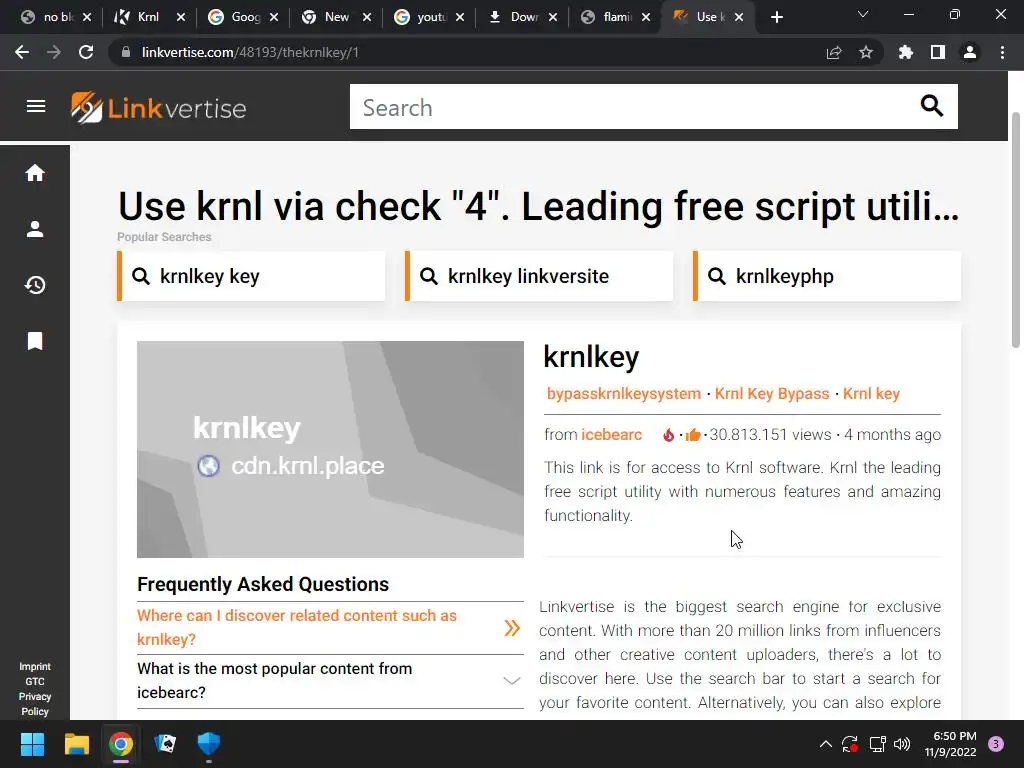Search popular term 'krnlkey linkversite'
Image resolution: width=1024 pixels, height=768 pixels.
tap(539, 276)
